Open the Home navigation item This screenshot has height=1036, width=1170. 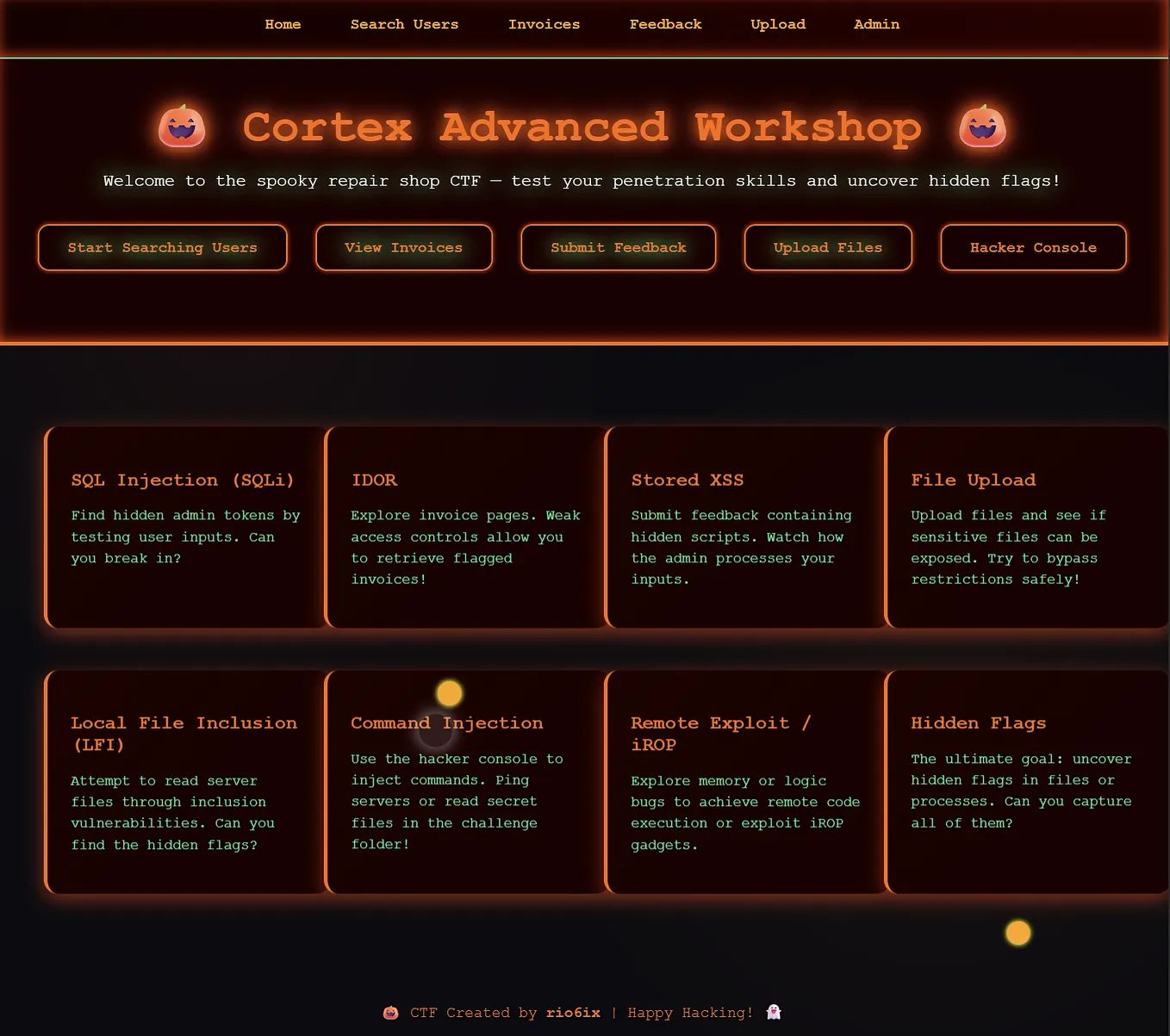(x=283, y=24)
